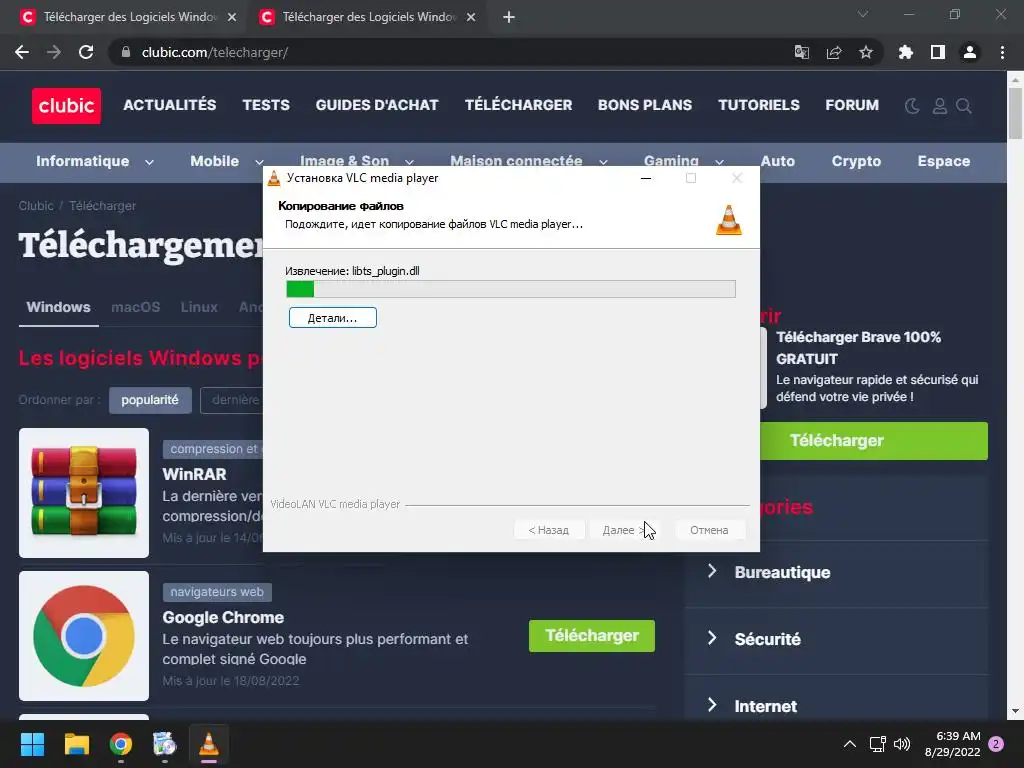Click Детали button in VLC installer
Screen dimensions: 1024x768
point(332,318)
